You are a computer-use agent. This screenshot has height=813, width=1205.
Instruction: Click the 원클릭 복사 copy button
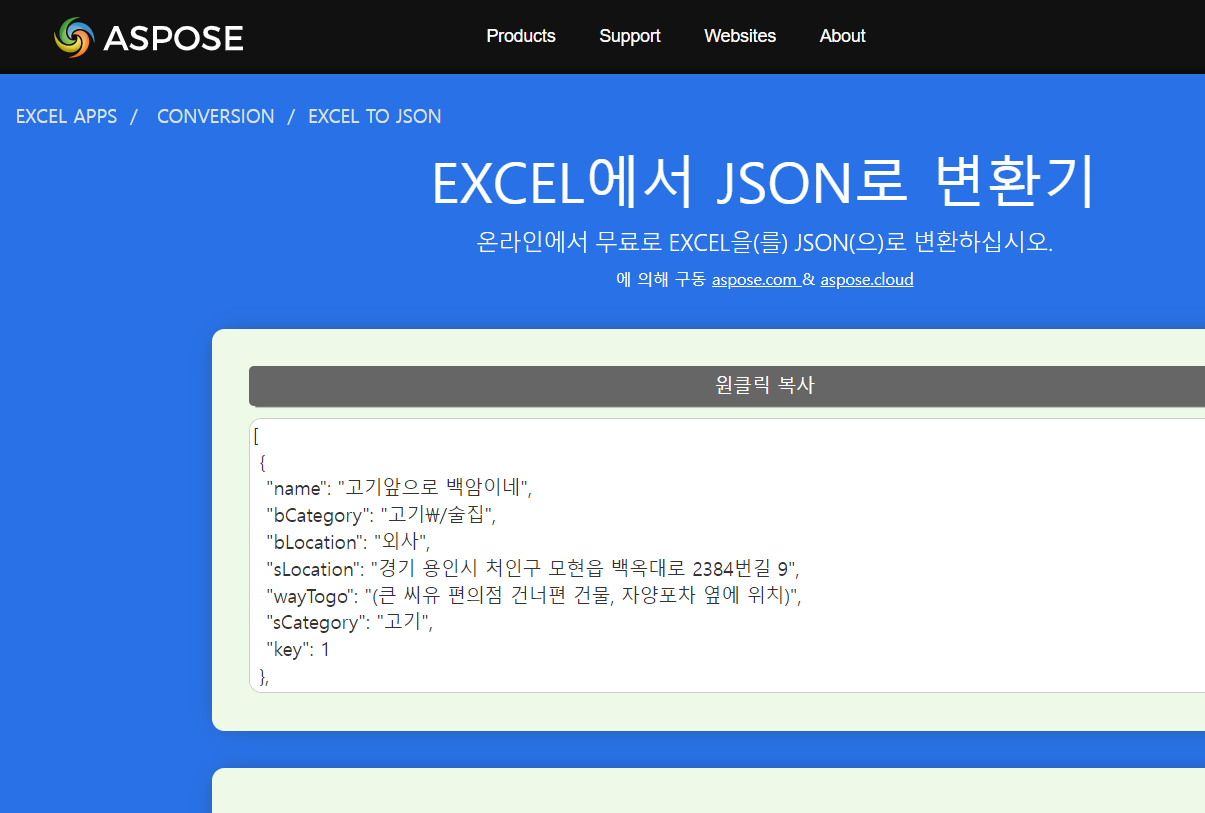[727, 386]
